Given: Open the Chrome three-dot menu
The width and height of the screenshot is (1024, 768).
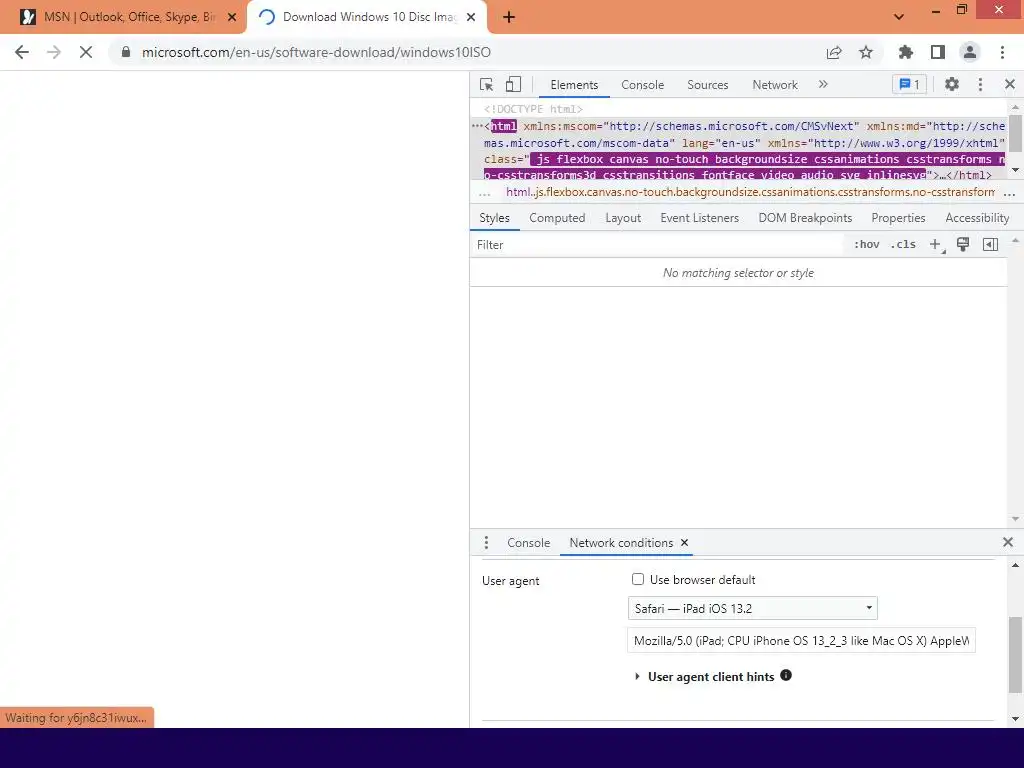Looking at the screenshot, I should pos(1002,52).
